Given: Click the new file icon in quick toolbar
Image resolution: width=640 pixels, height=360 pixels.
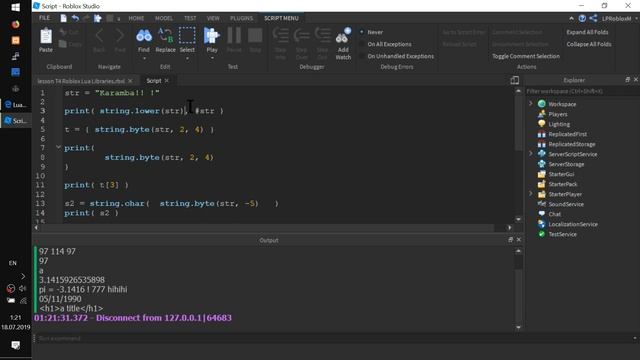Looking at the screenshot, I should [64, 18].
